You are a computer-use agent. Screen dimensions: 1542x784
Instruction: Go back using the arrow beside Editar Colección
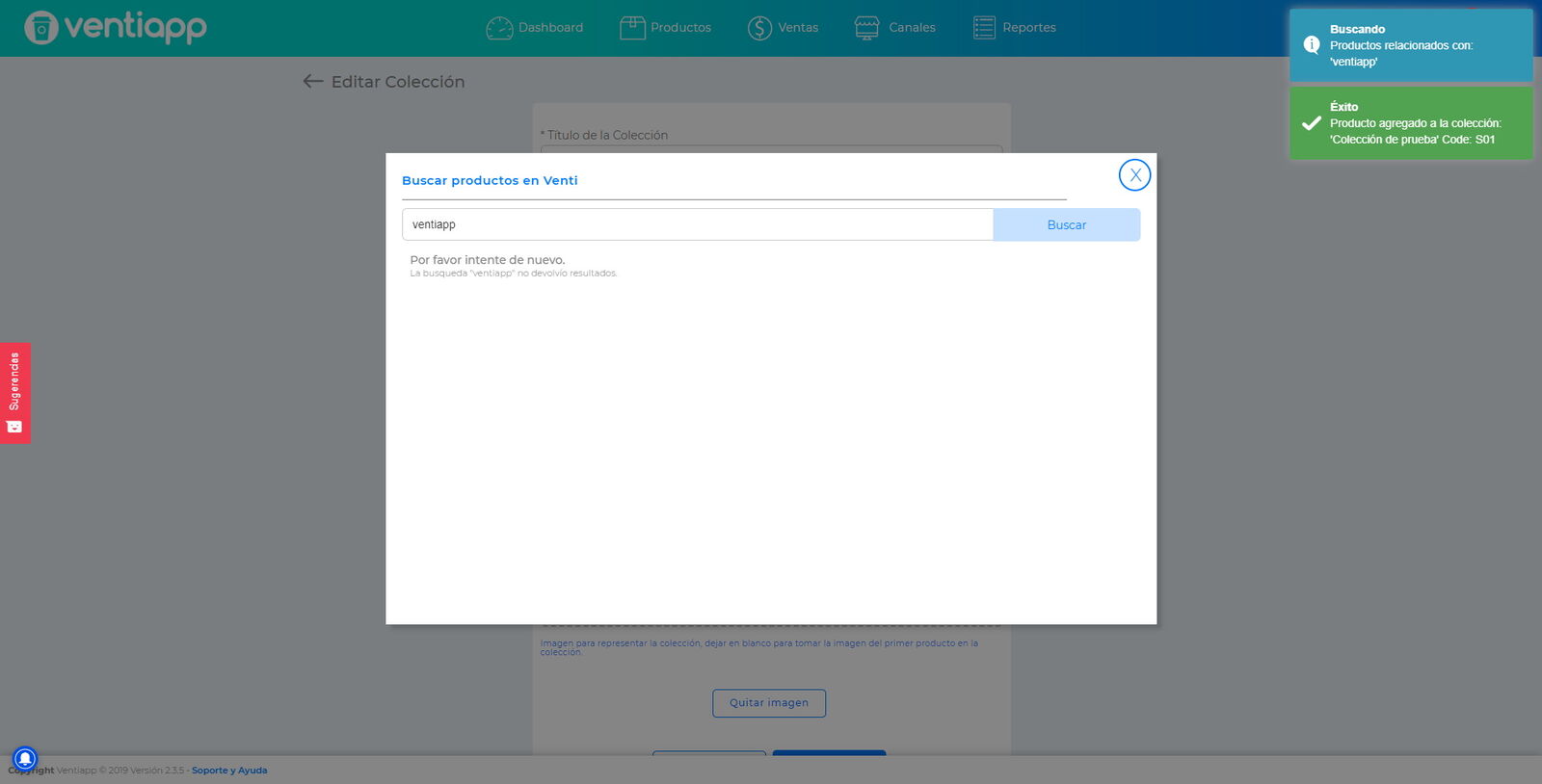[x=312, y=82]
